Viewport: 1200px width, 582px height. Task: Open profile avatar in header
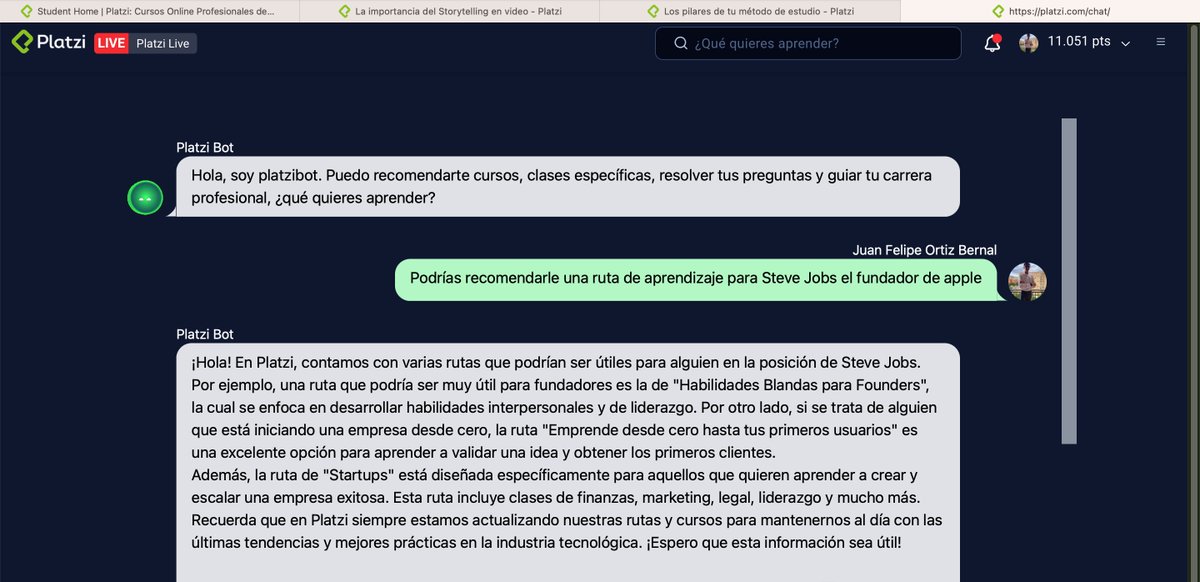point(1028,43)
